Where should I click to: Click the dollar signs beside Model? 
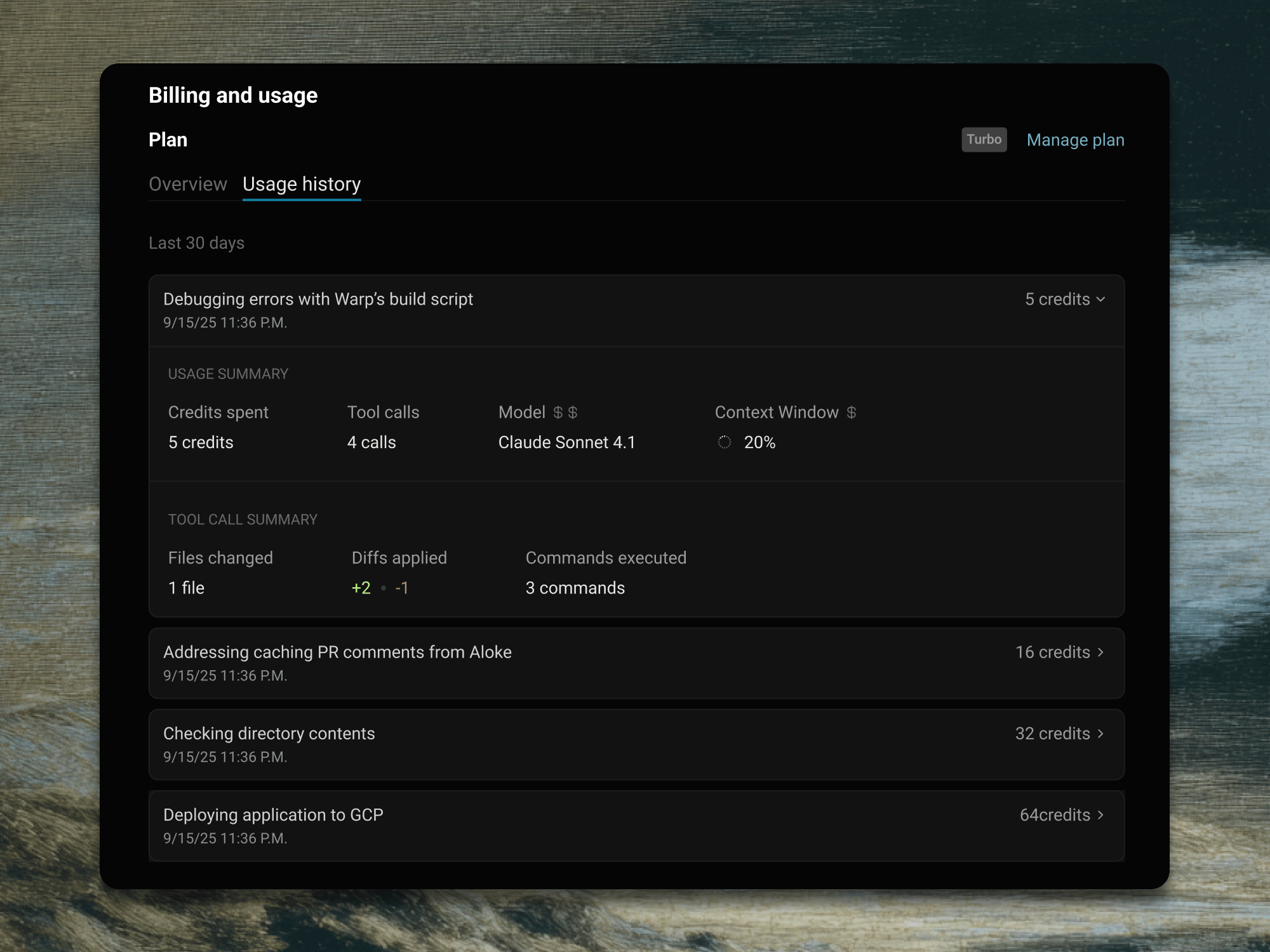click(x=565, y=413)
